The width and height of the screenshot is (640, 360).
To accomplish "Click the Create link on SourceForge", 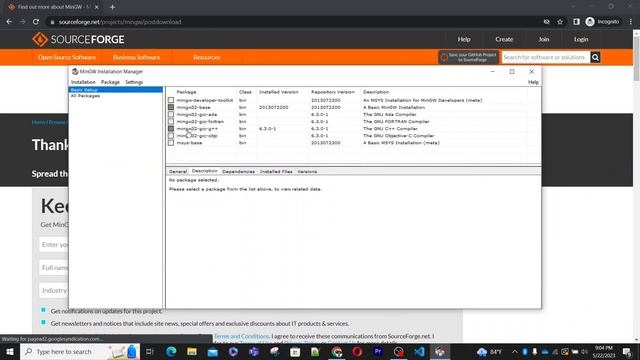I will tap(504, 40).
